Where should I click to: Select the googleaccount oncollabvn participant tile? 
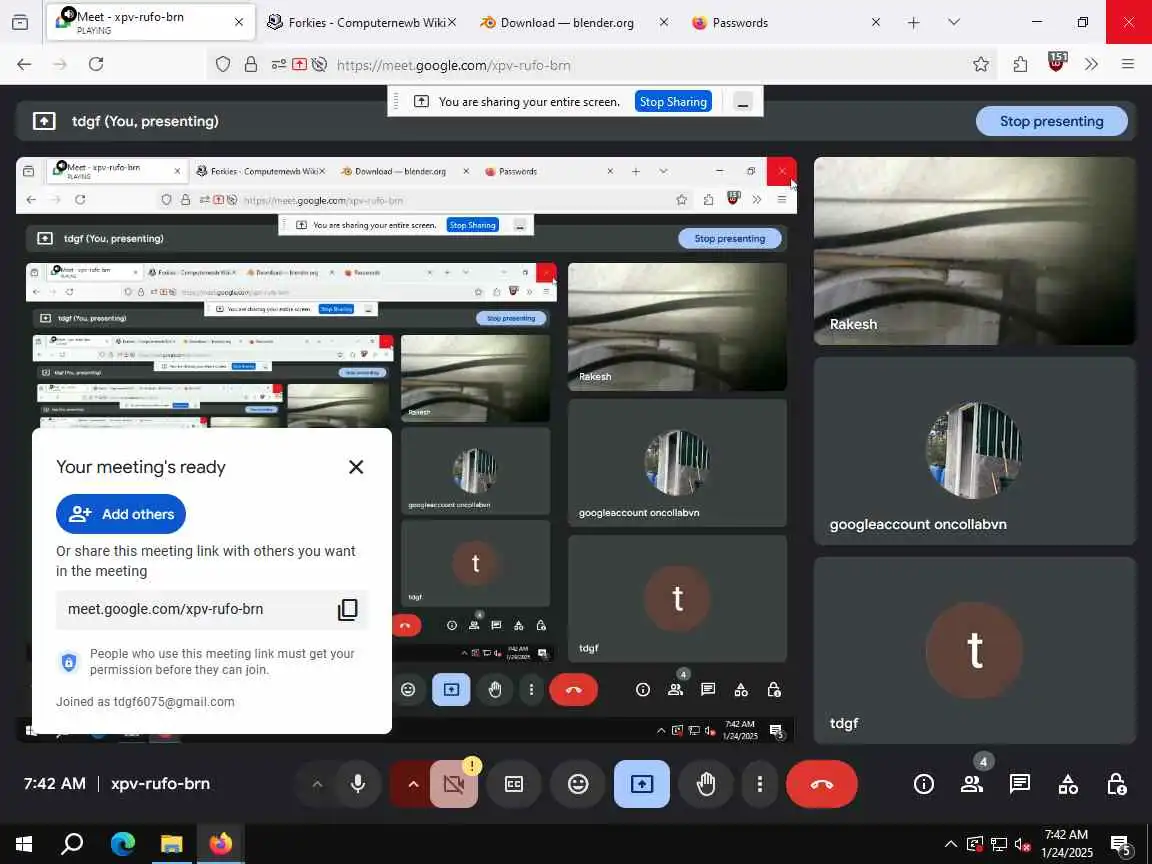tap(974, 451)
